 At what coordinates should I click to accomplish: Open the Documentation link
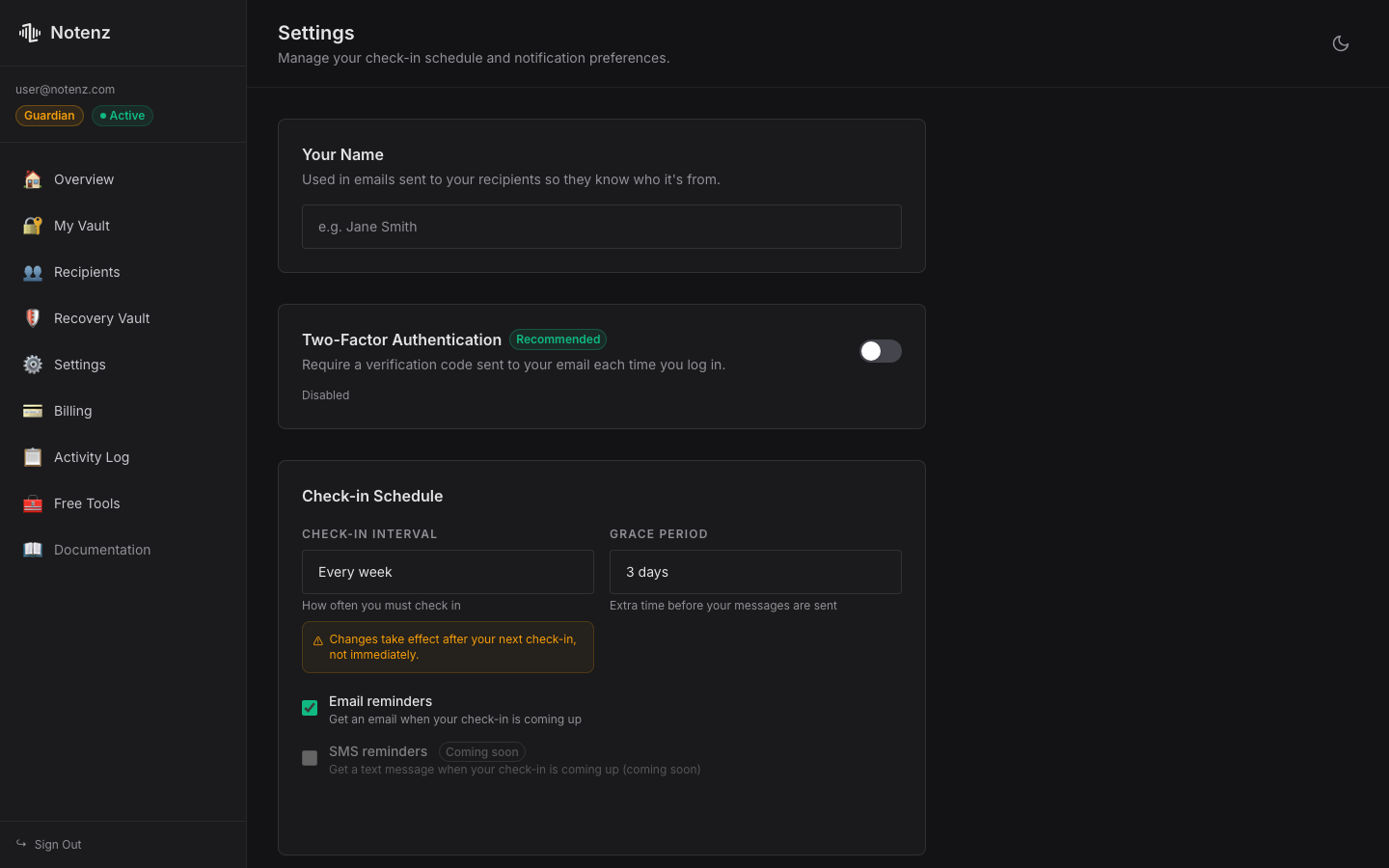[x=123, y=550]
